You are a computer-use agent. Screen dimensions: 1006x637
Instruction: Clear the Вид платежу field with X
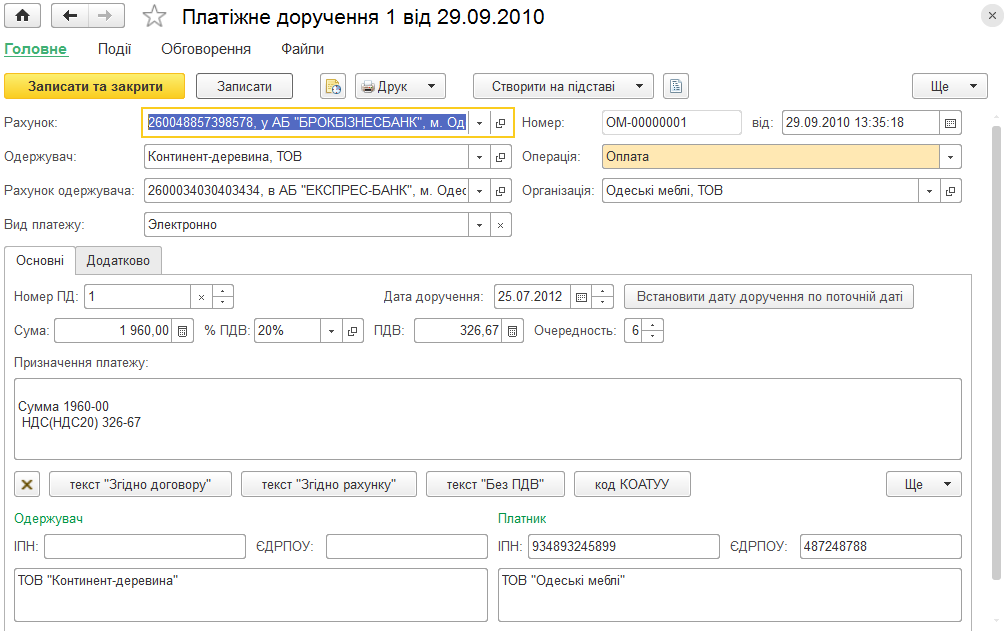click(500, 225)
